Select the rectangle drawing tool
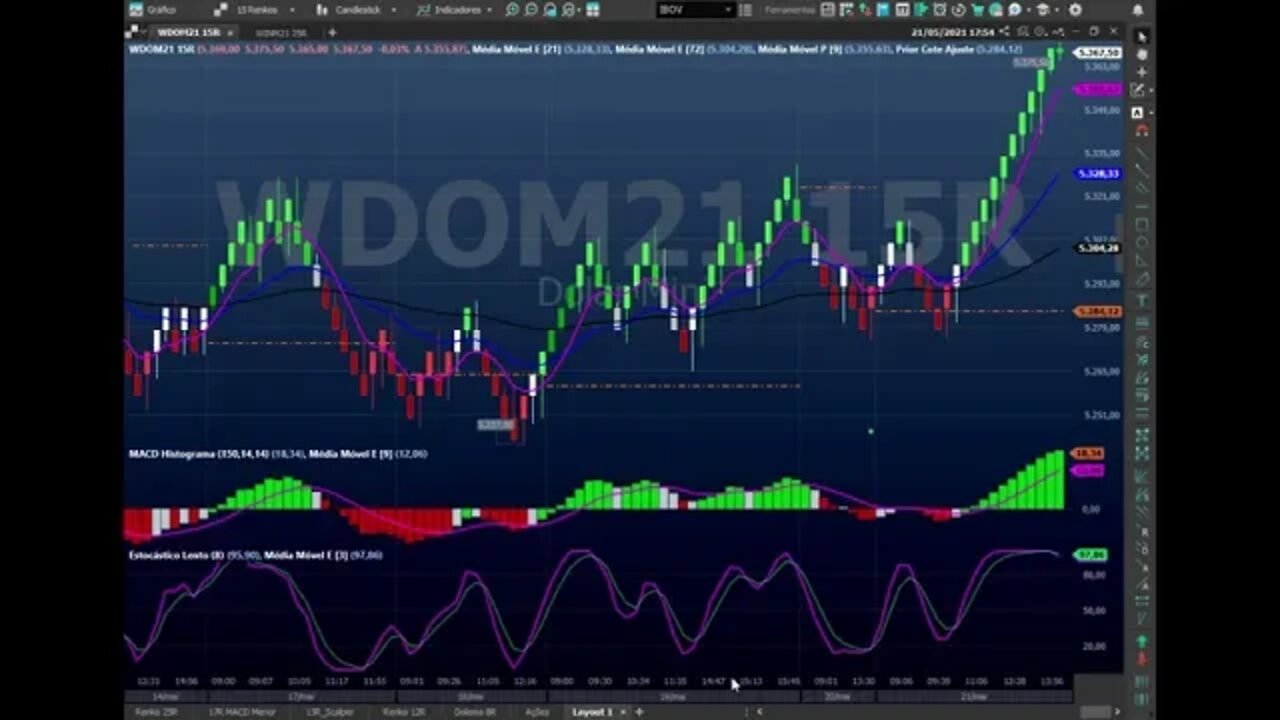Image resolution: width=1280 pixels, height=720 pixels. pos(1142,225)
